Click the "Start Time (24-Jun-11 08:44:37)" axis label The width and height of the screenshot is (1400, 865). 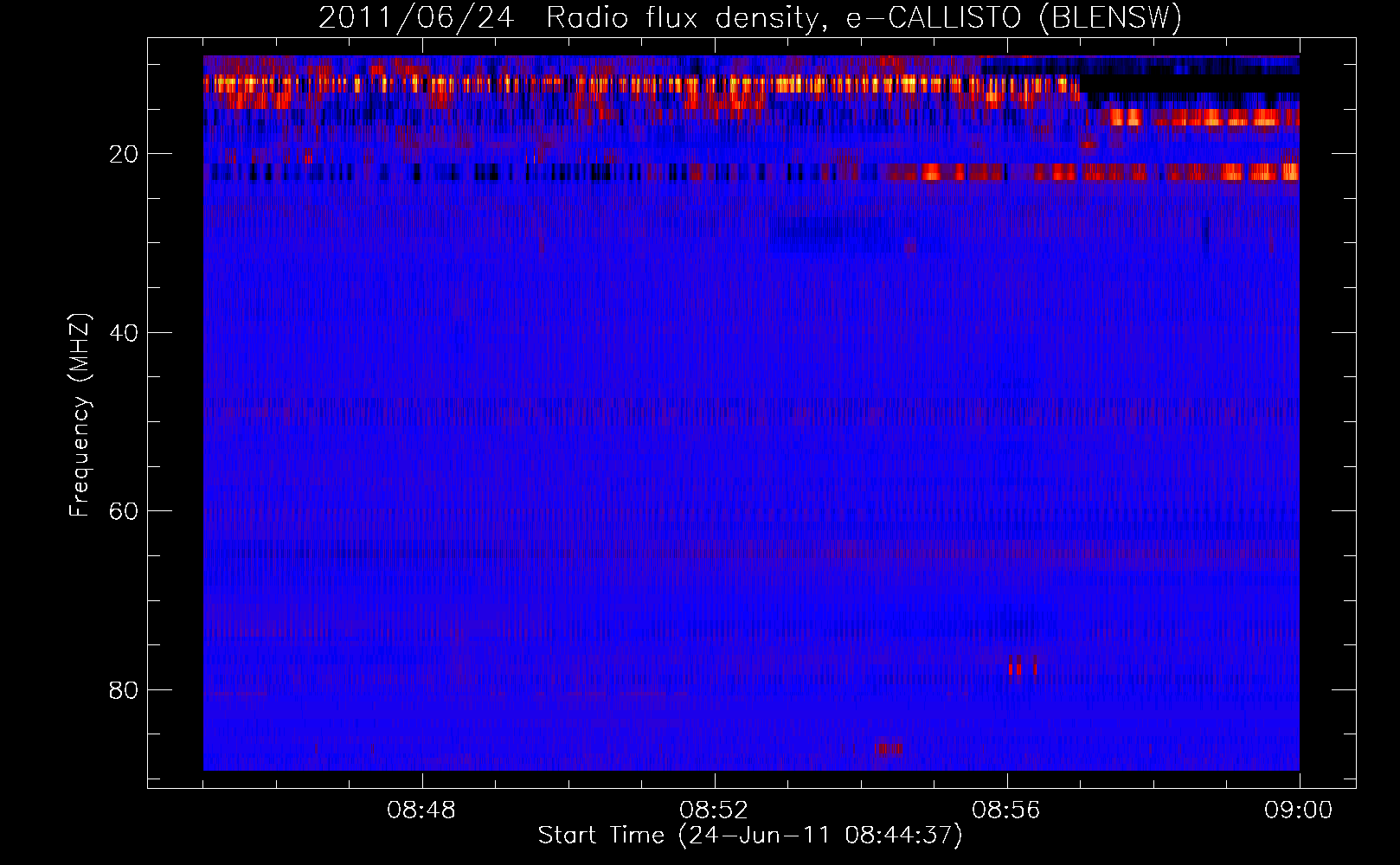point(750,836)
